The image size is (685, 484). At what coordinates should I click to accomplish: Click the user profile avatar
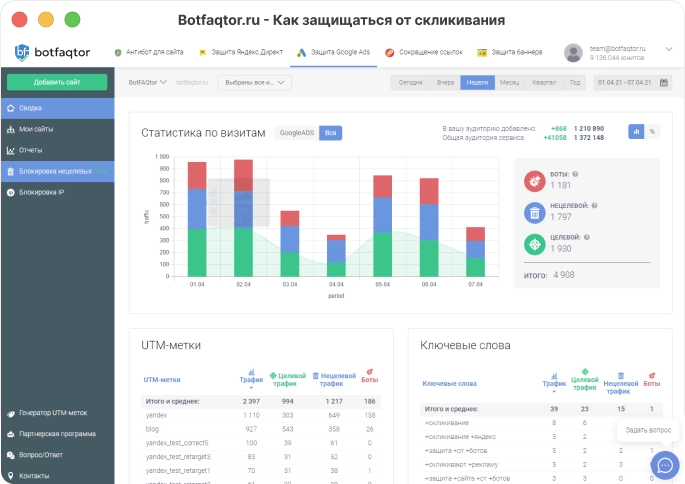pos(573,52)
